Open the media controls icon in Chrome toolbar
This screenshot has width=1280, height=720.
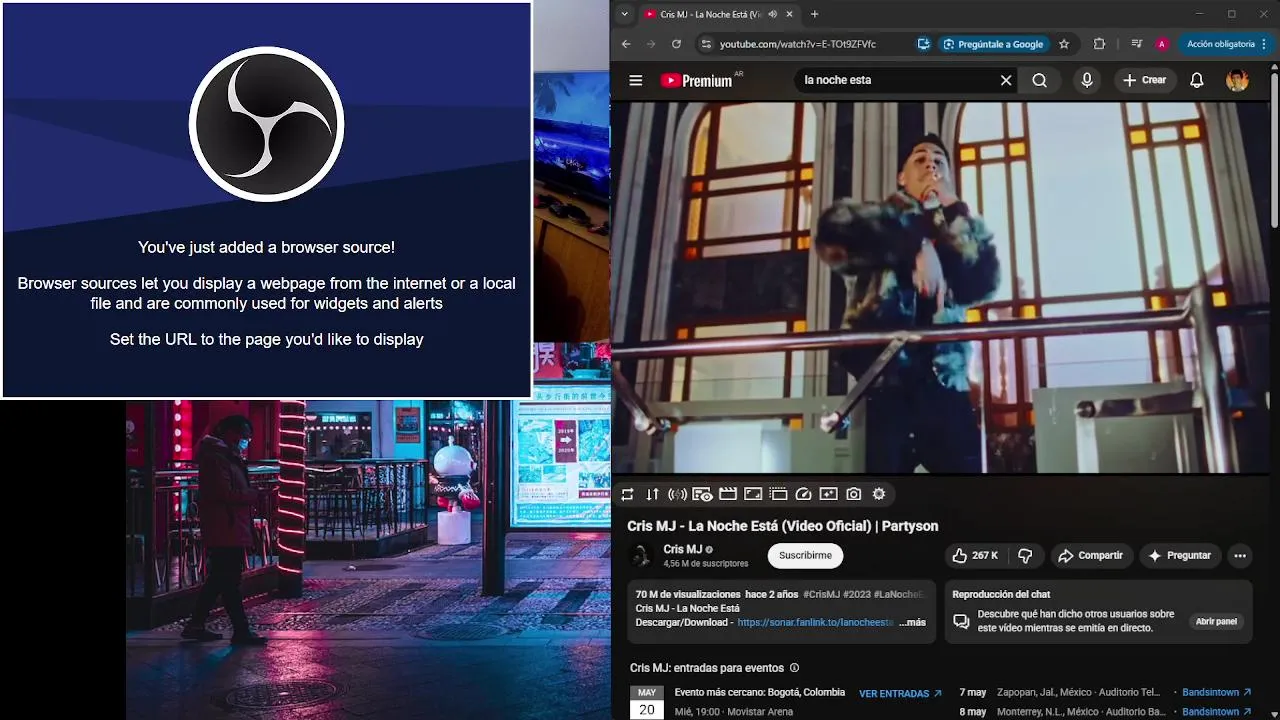pos(1136,44)
